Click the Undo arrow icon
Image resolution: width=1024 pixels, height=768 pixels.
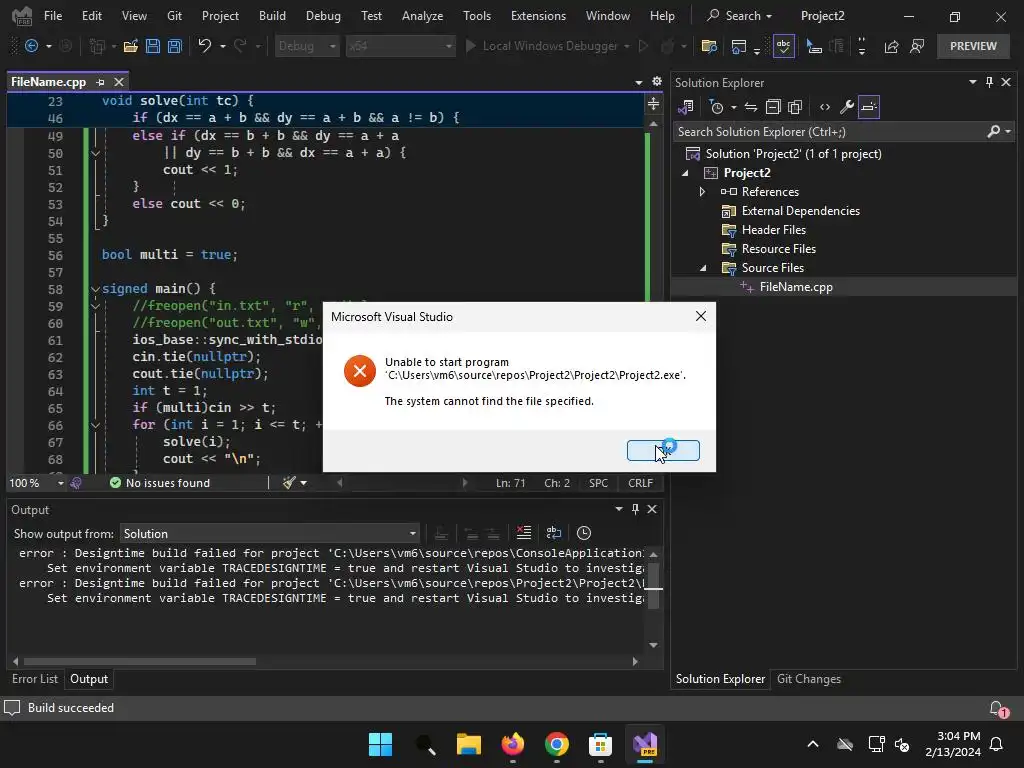[204, 46]
